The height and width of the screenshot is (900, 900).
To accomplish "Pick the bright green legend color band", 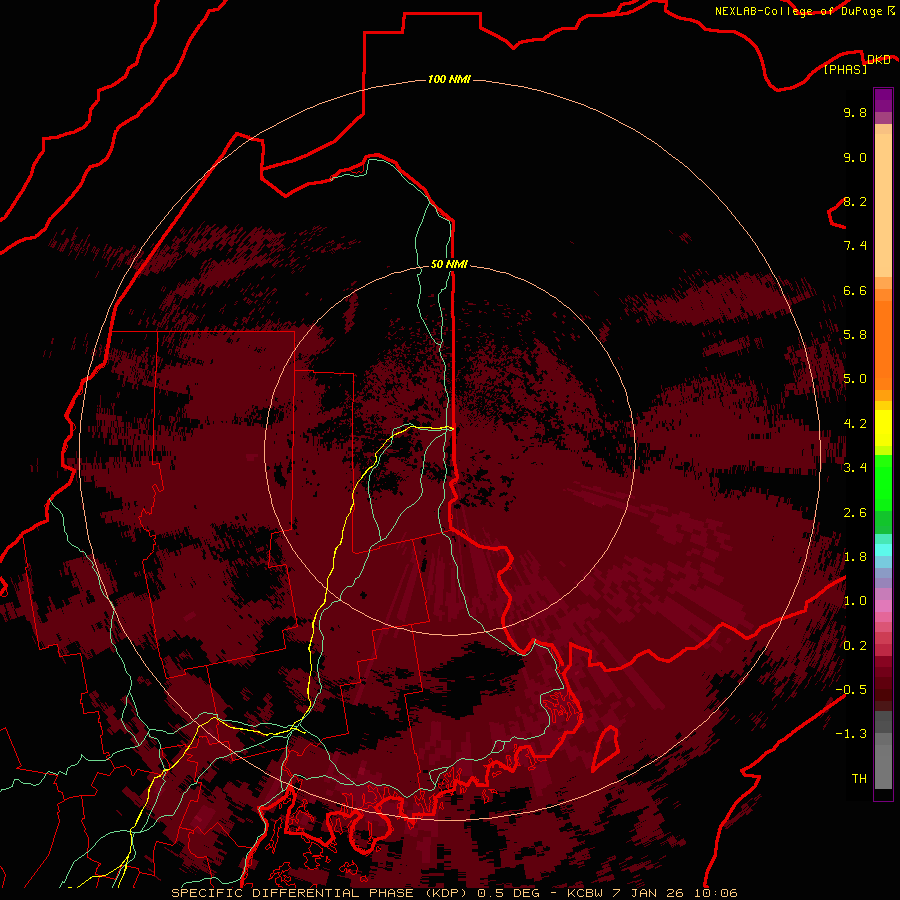I will click(x=883, y=482).
